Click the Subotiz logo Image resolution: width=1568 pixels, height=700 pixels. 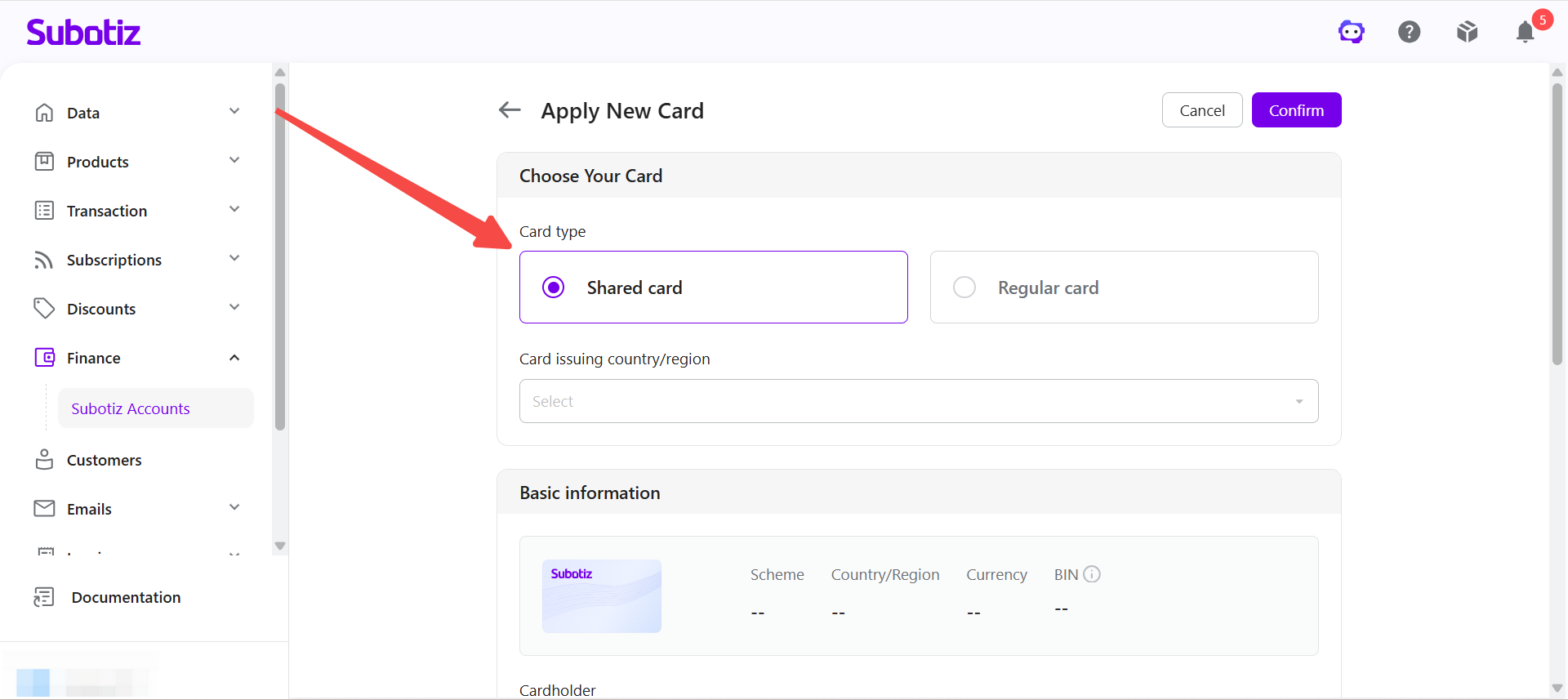83,32
